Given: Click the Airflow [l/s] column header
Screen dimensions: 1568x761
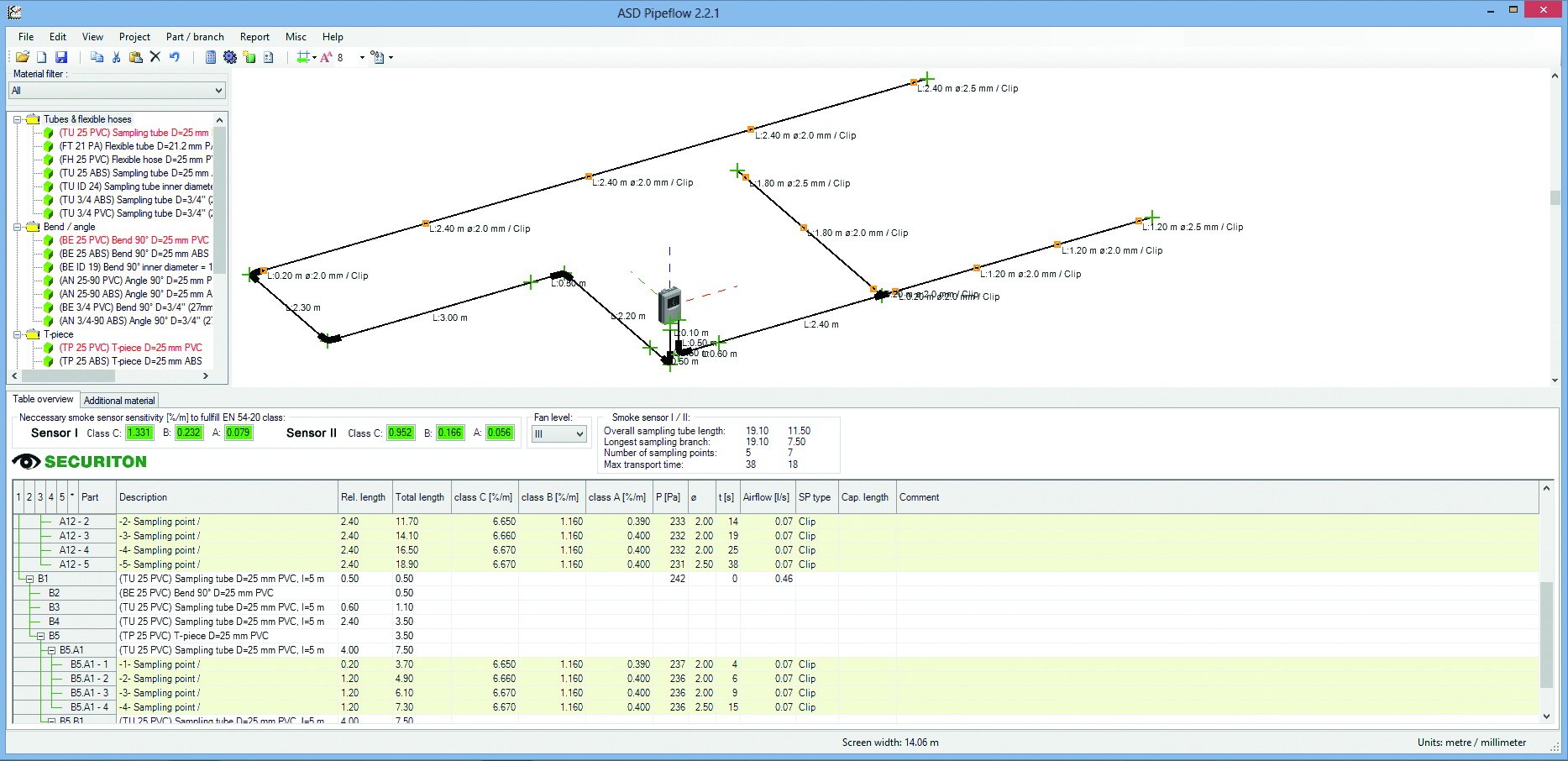Looking at the screenshot, I should (x=767, y=497).
